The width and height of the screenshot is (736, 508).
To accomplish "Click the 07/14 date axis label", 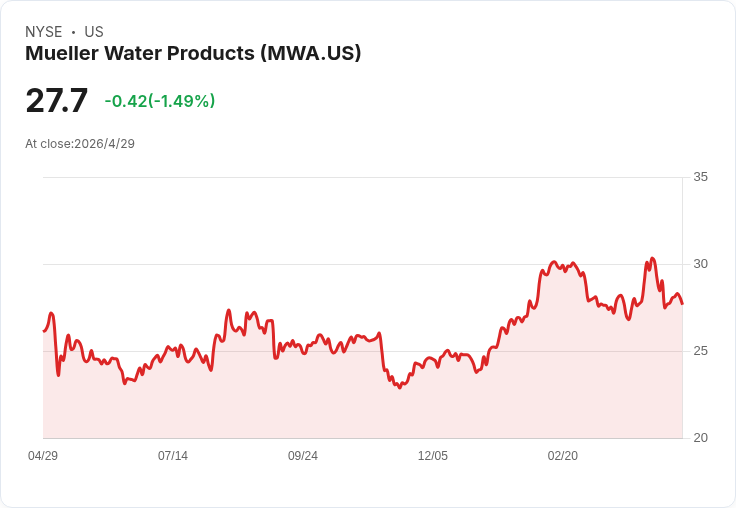I will [x=173, y=456].
